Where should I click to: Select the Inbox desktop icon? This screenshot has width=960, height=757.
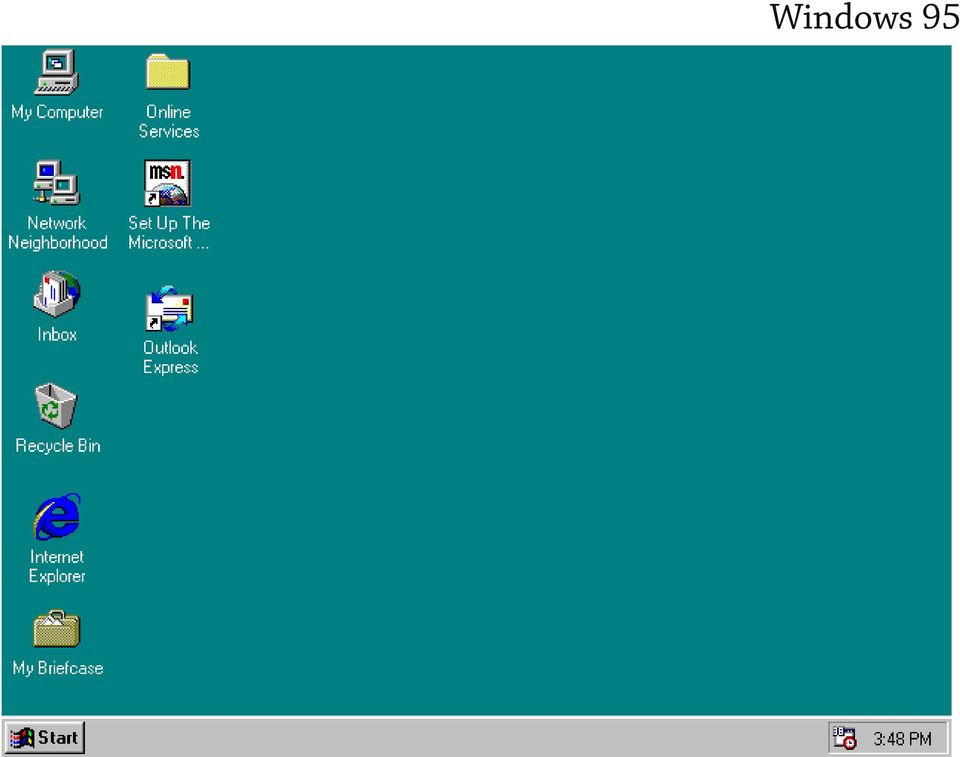(x=56, y=294)
